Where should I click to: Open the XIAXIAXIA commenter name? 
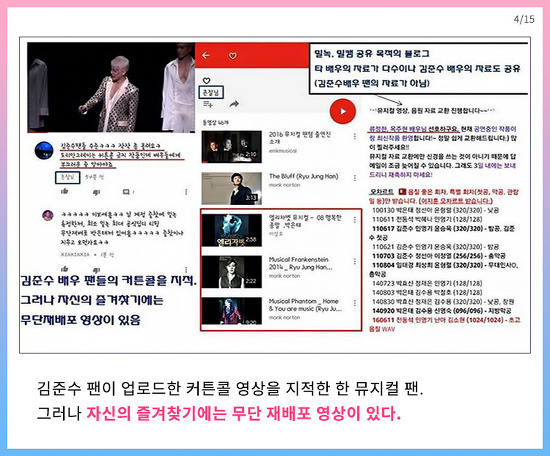click(x=75, y=255)
